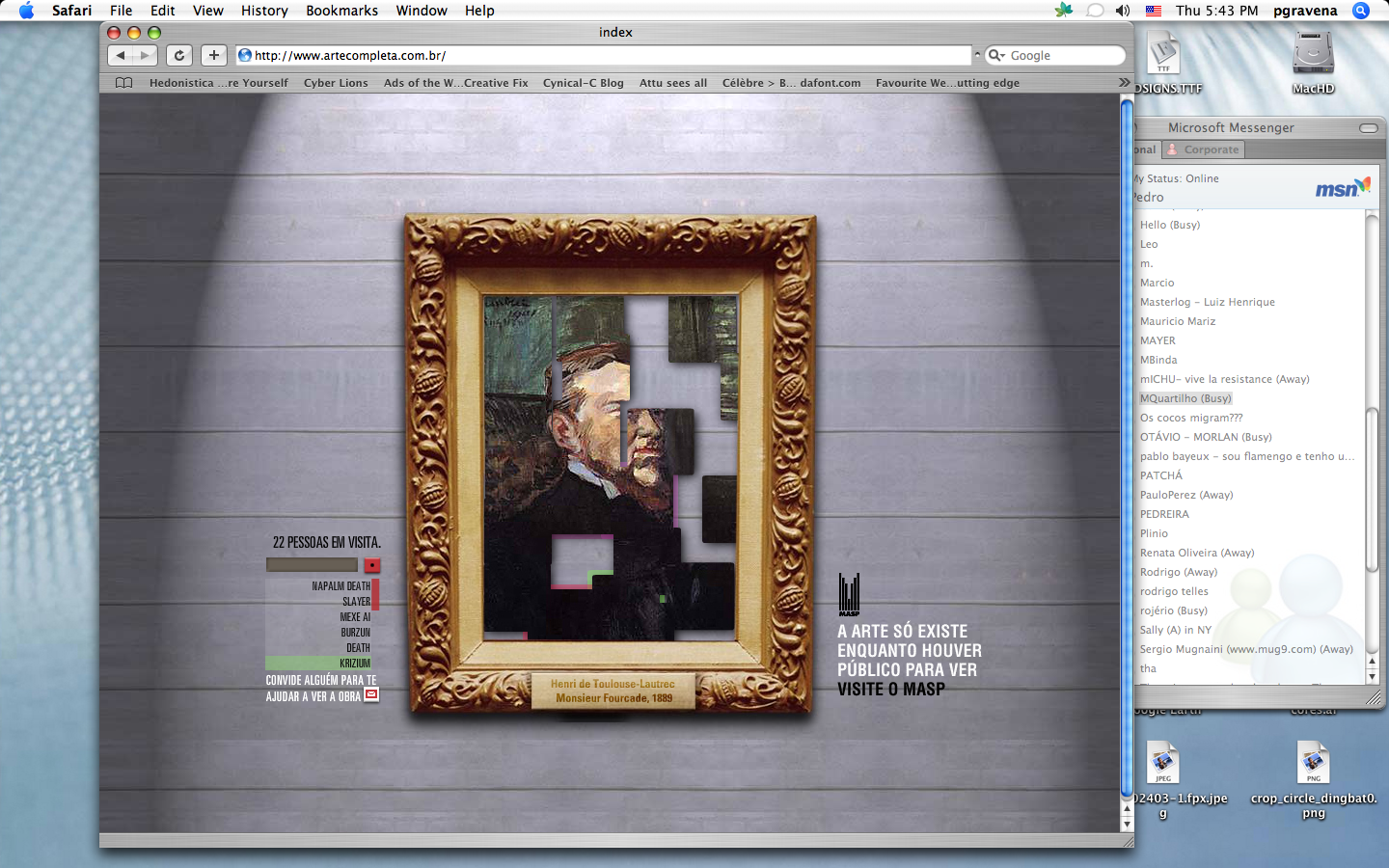The height and width of the screenshot is (868, 1389).
Task: Go forward with Safari forward arrow
Action: pos(145,56)
